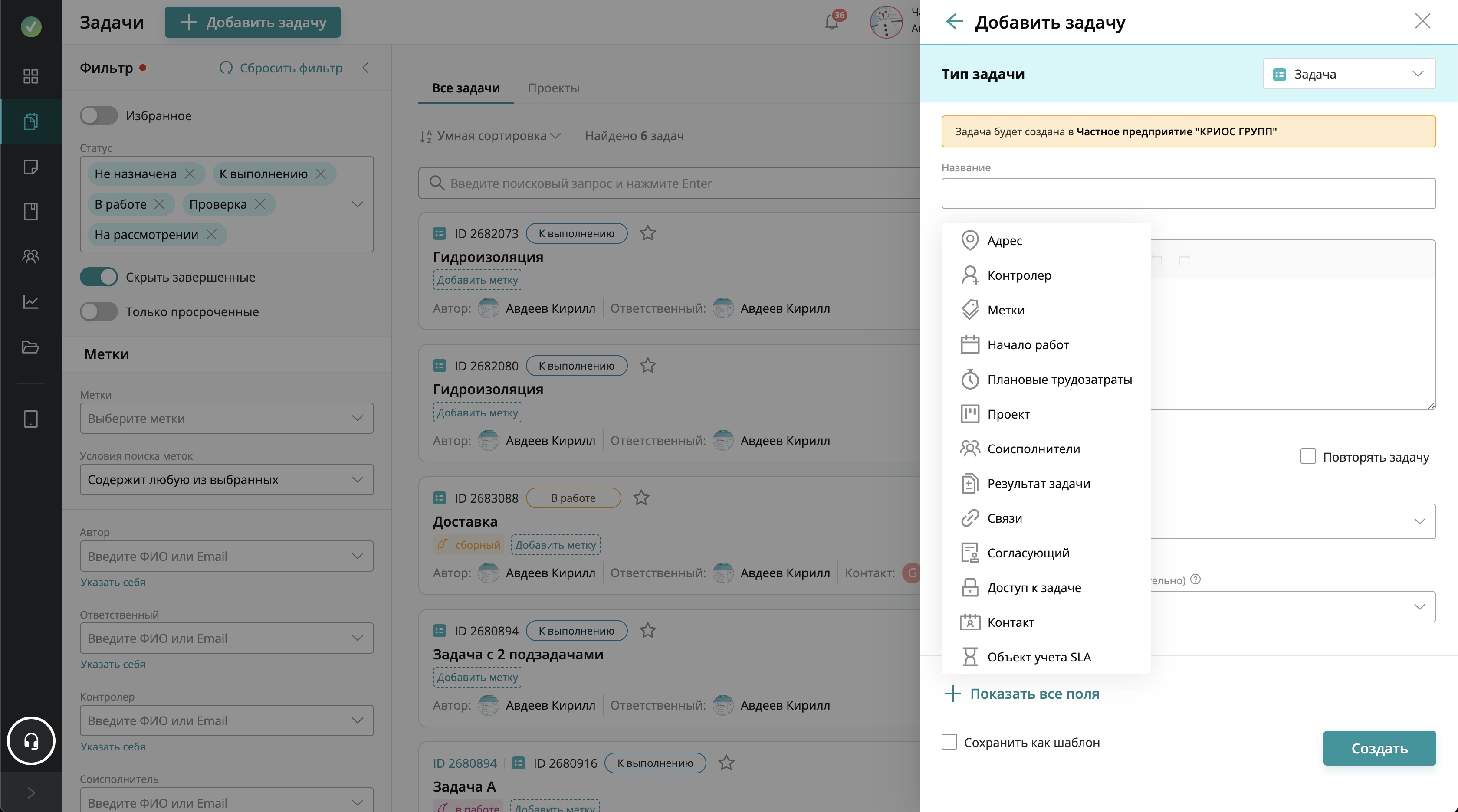Expand the Выберите метки dropdown
The width and height of the screenshot is (1458, 812).
[227, 418]
